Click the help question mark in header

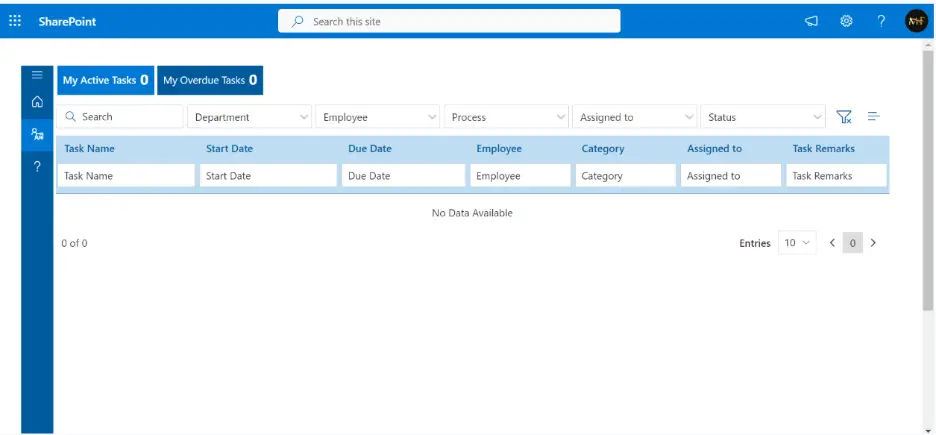tap(881, 21)
